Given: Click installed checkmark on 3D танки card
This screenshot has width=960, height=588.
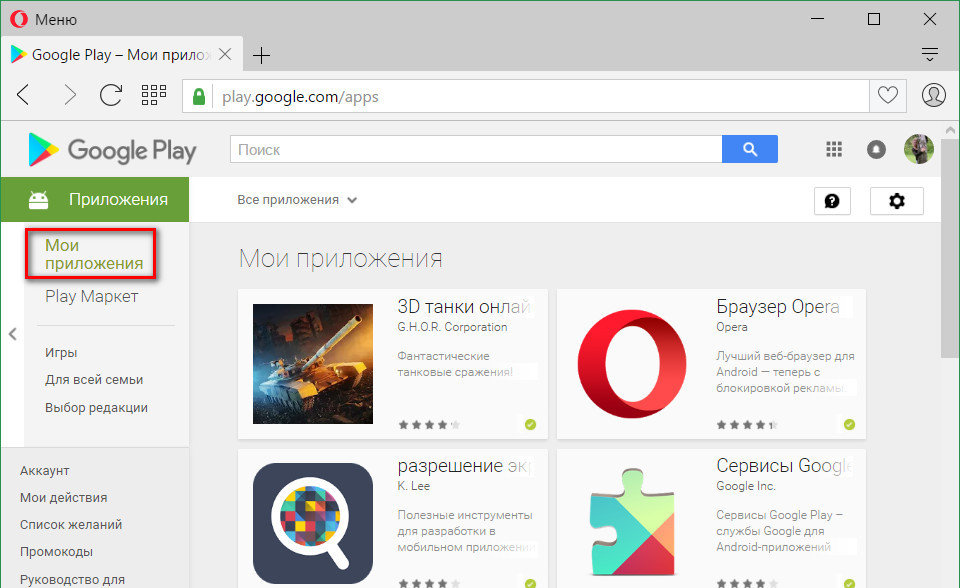Looking at the screenshot, I should (x=530, y=424).
